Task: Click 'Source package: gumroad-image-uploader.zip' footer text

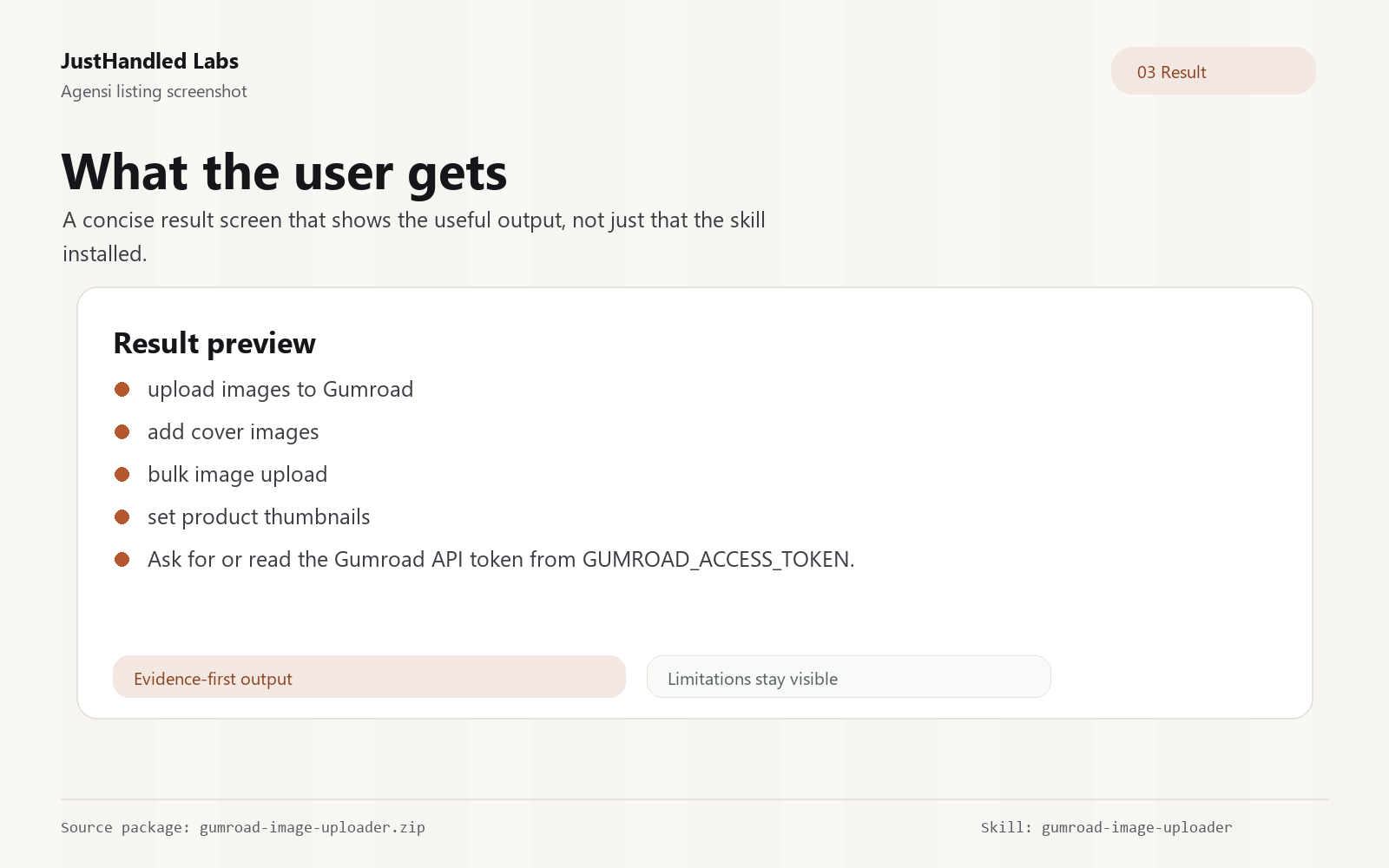Action: [x=243, y=827]
